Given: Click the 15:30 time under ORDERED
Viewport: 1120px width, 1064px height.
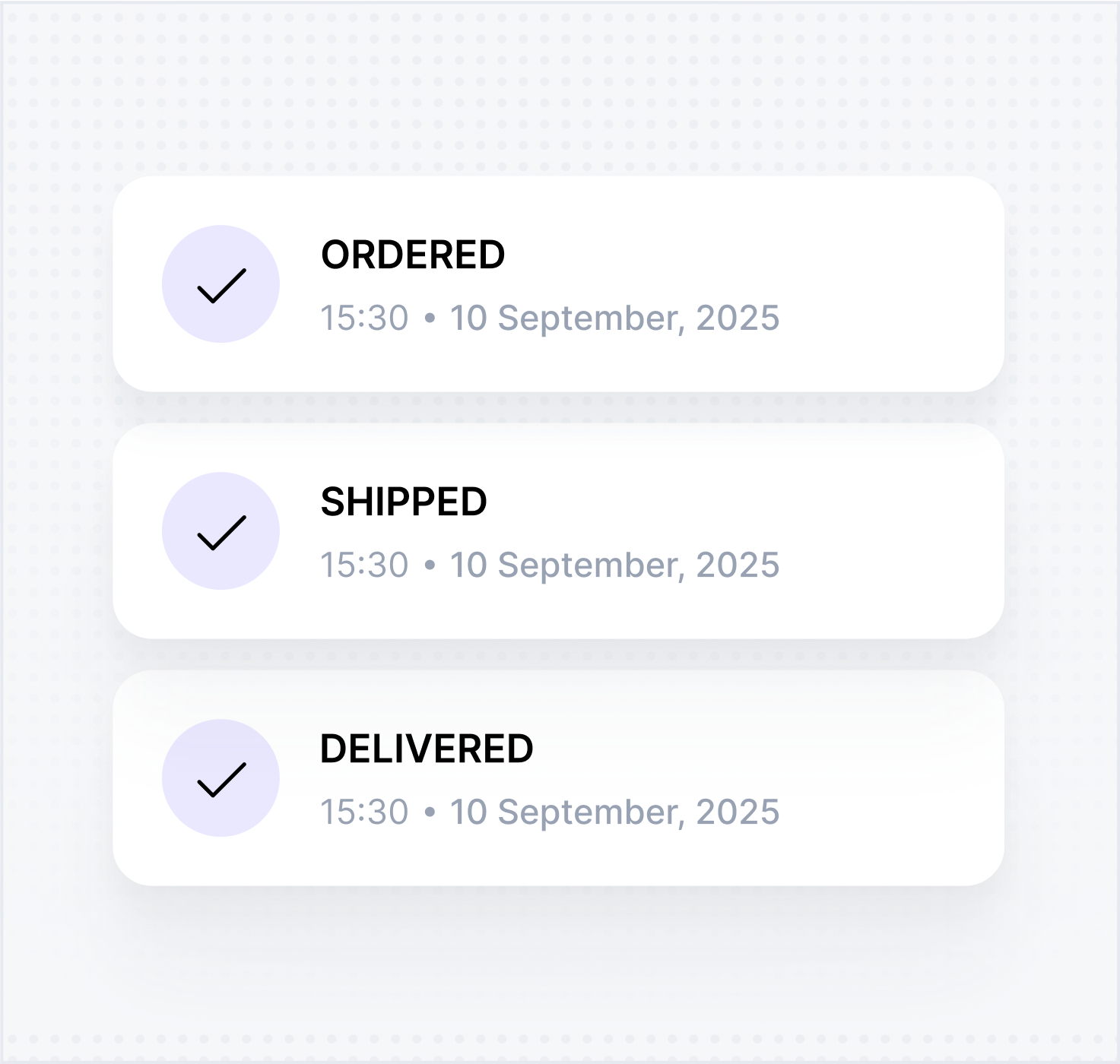Looking at the screenshot, I should click(364, 318).
